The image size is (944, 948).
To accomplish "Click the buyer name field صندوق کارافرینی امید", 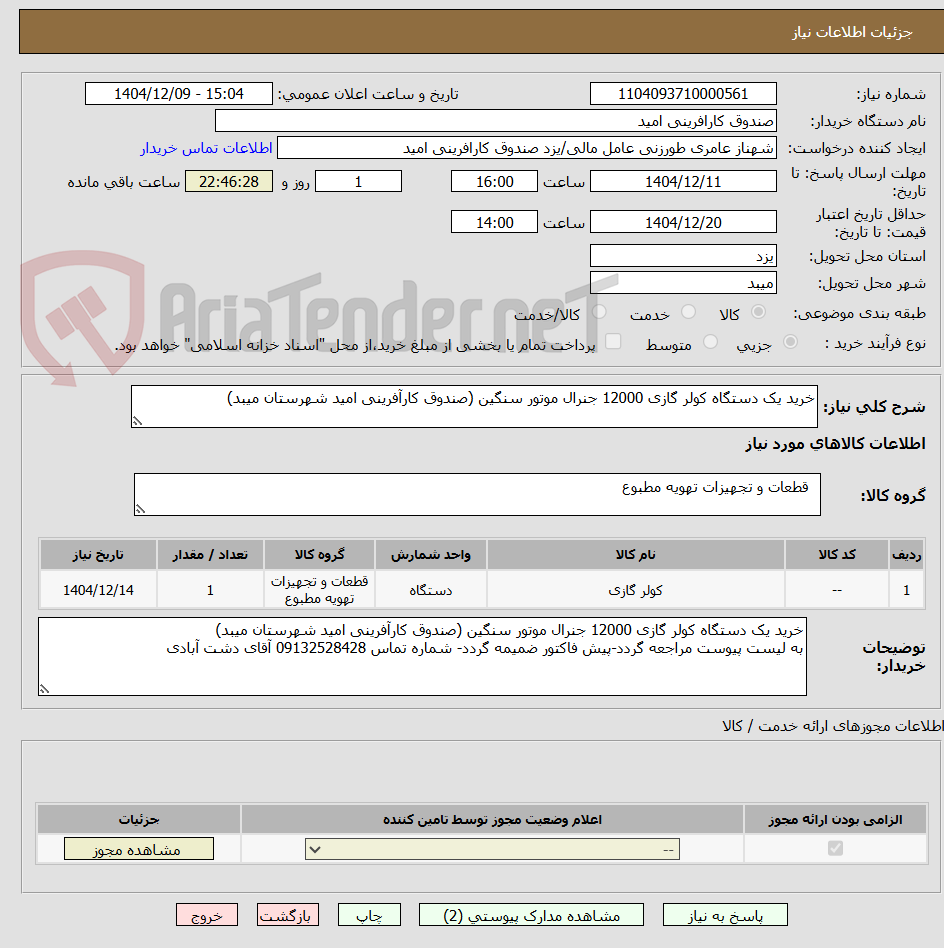I will pyautogui.click(x=496, y=121).
